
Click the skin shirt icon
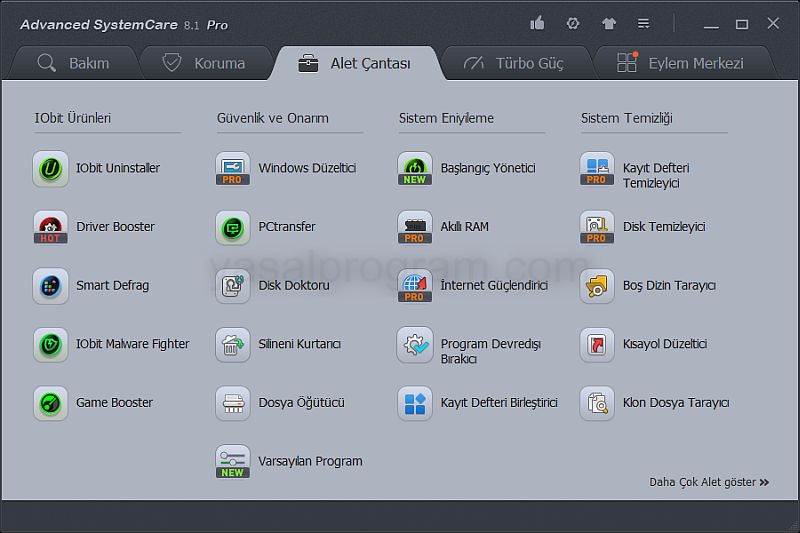[609, 23]
